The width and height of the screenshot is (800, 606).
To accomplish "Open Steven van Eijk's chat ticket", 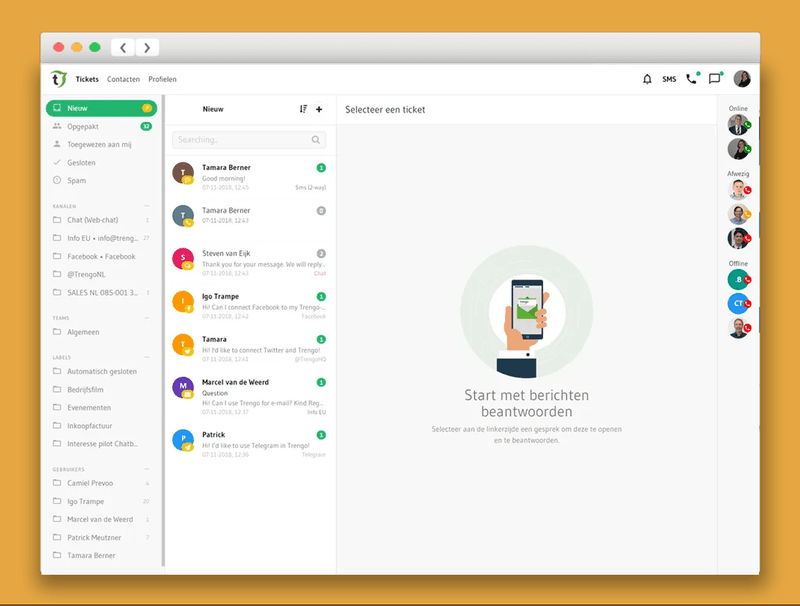I will point(249,259).
